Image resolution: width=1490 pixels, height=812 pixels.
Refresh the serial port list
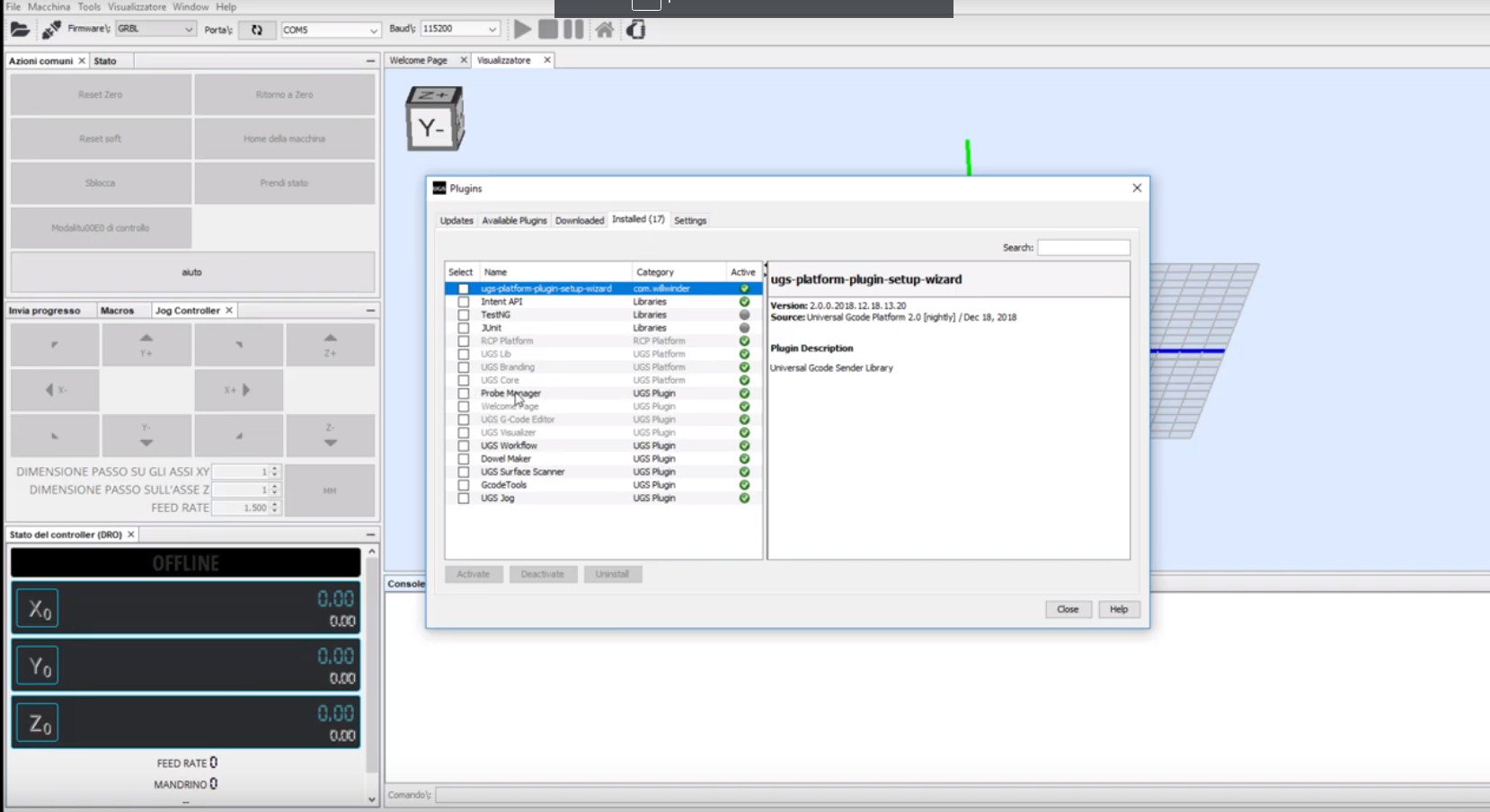[x=257, y=30]
